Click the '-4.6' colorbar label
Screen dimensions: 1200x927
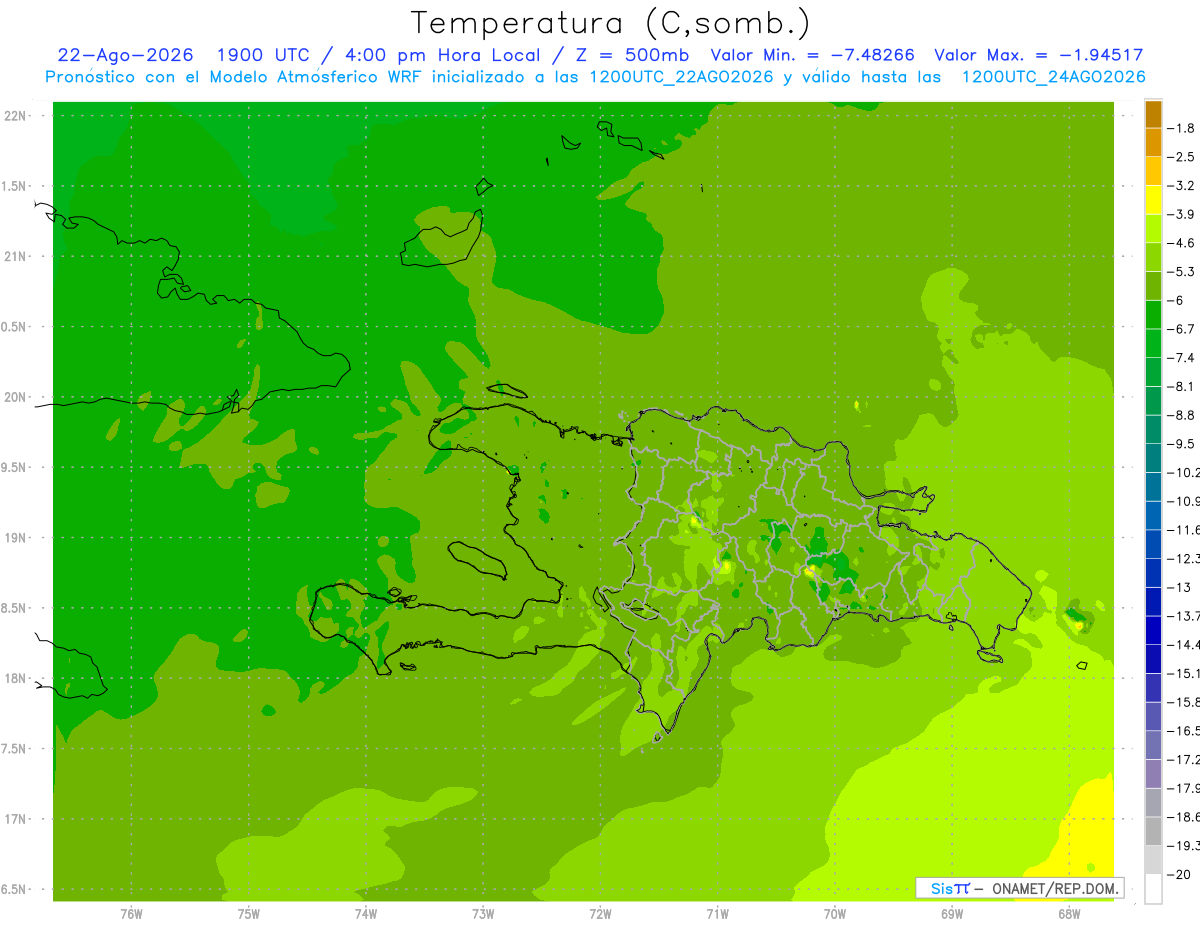[x=1182, y=243]
